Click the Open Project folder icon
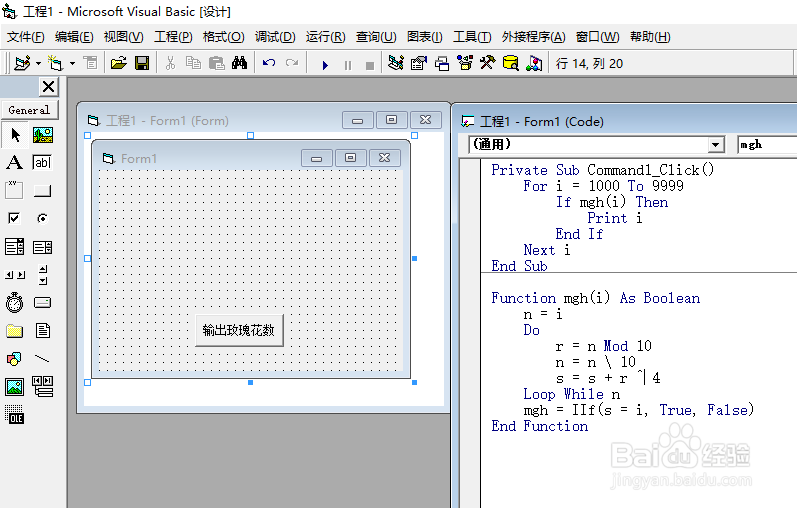The width and height of the screenshot is (797, 508). (118, 64)
